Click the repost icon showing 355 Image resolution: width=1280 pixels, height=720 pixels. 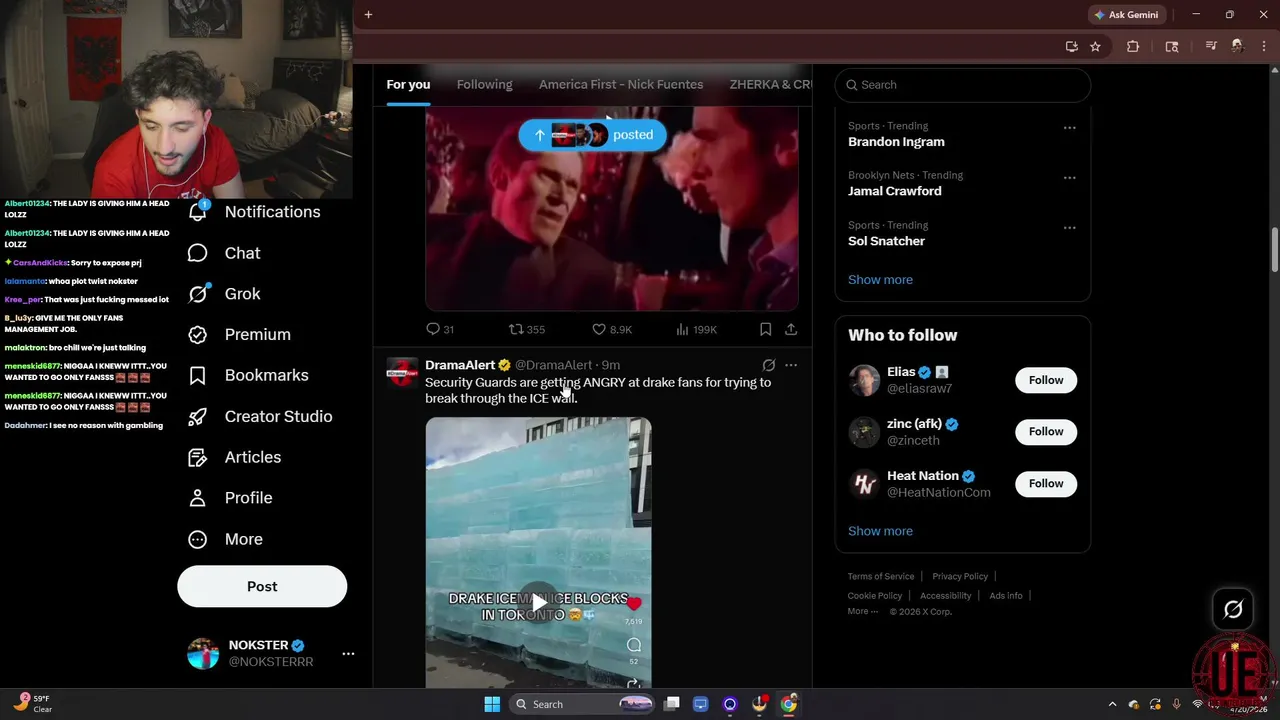(x=516, y=329)
